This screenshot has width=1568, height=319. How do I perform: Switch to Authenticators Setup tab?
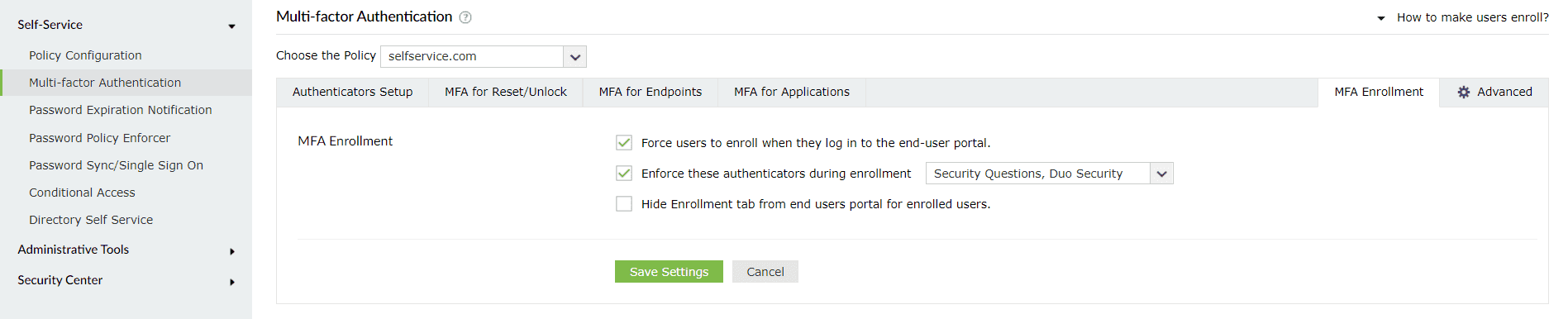tap(353, 92)
